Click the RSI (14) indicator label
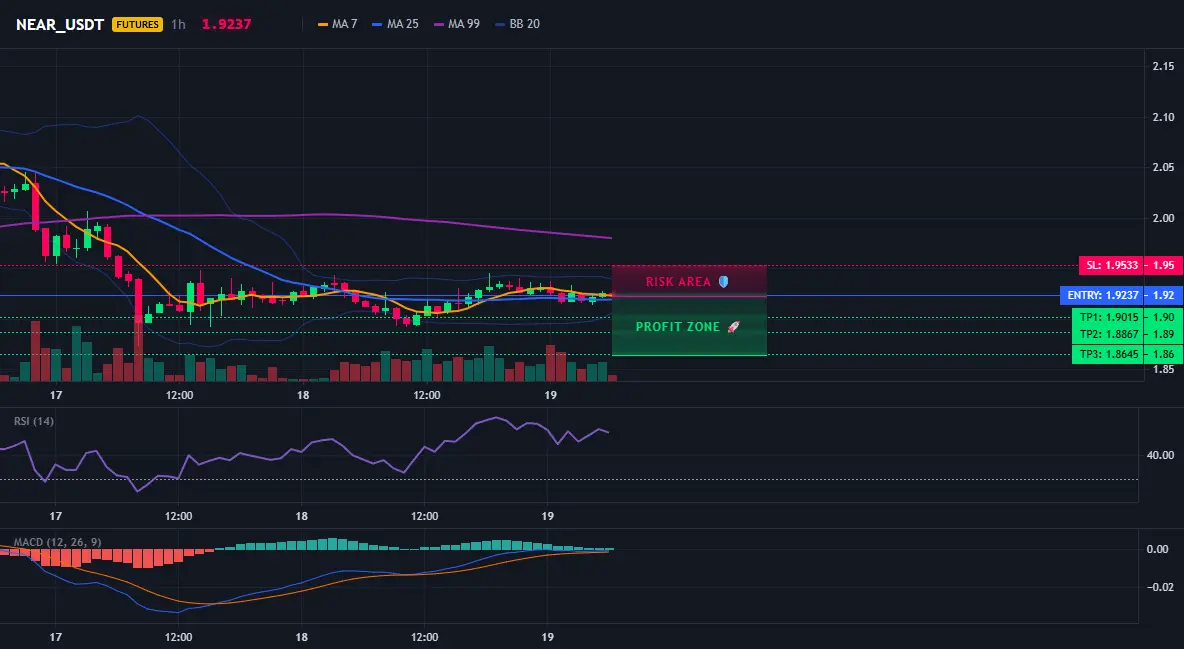 tap(34, 421)
